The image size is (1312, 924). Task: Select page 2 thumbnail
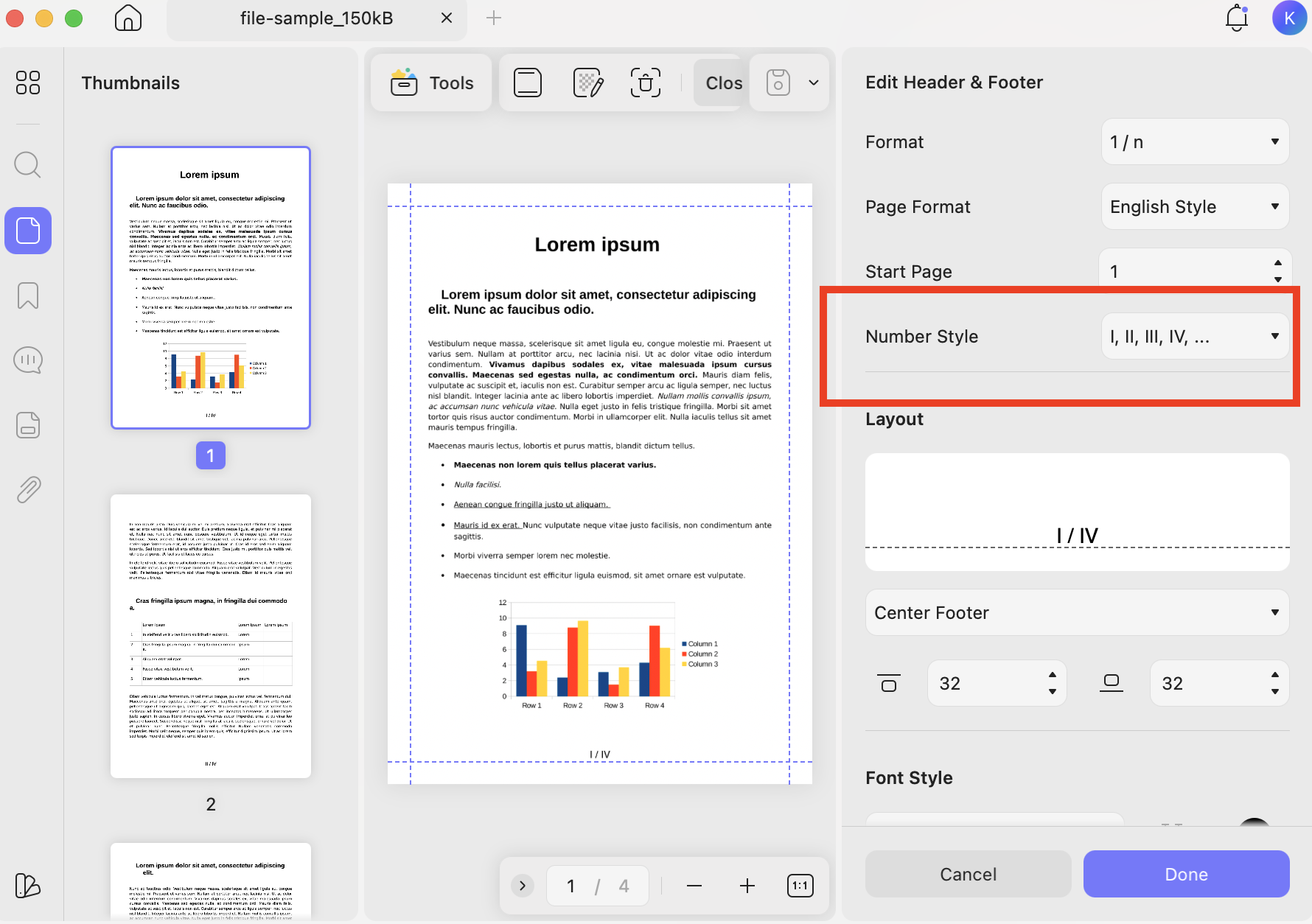tap(210, 635)
